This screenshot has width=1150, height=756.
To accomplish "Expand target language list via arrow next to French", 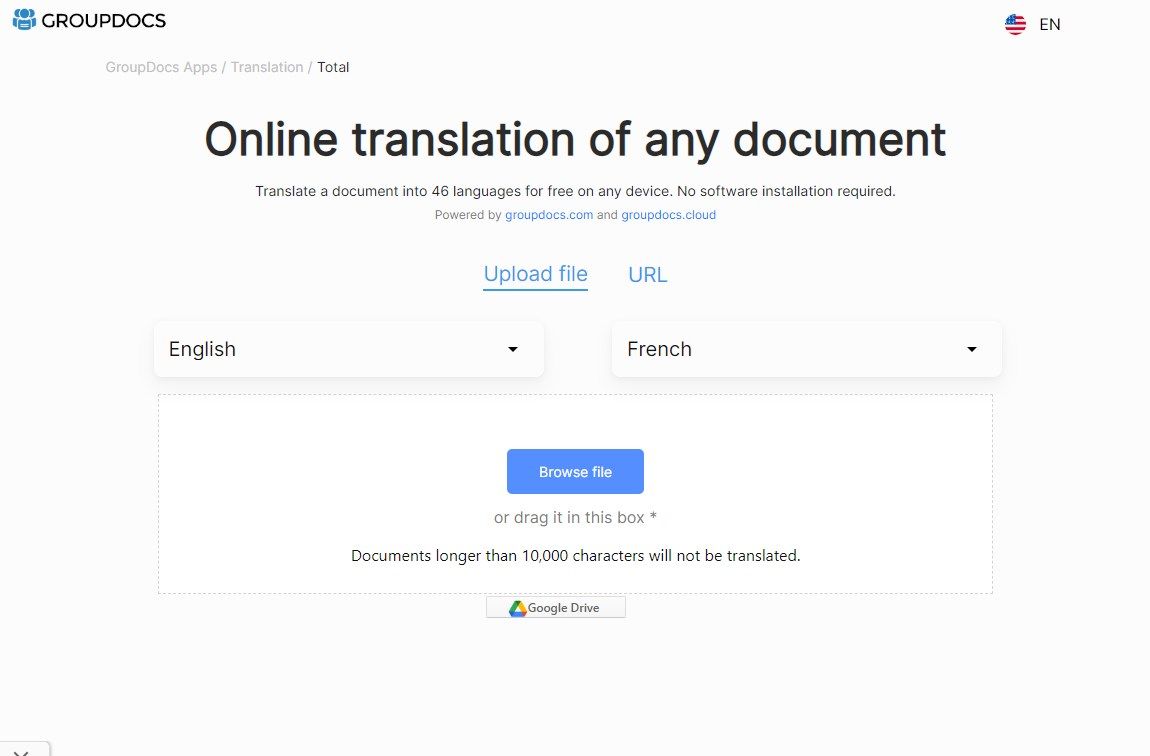I will (x=972, y=350).
